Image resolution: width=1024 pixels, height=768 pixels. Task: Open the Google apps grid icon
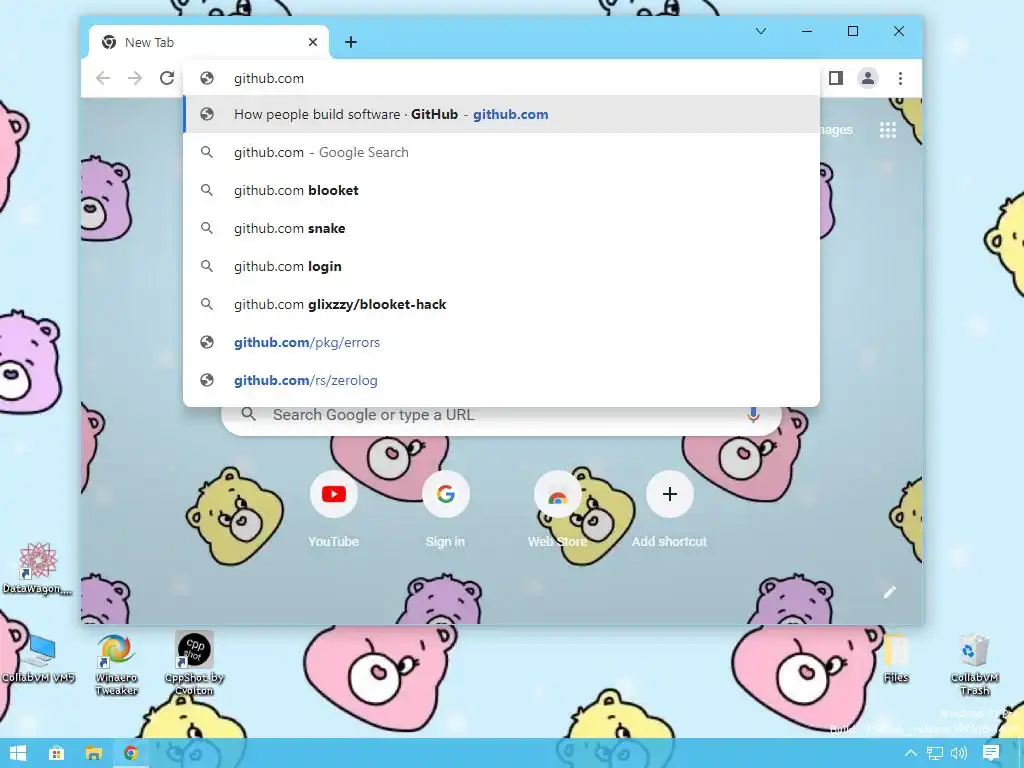[x=888, y=130]
